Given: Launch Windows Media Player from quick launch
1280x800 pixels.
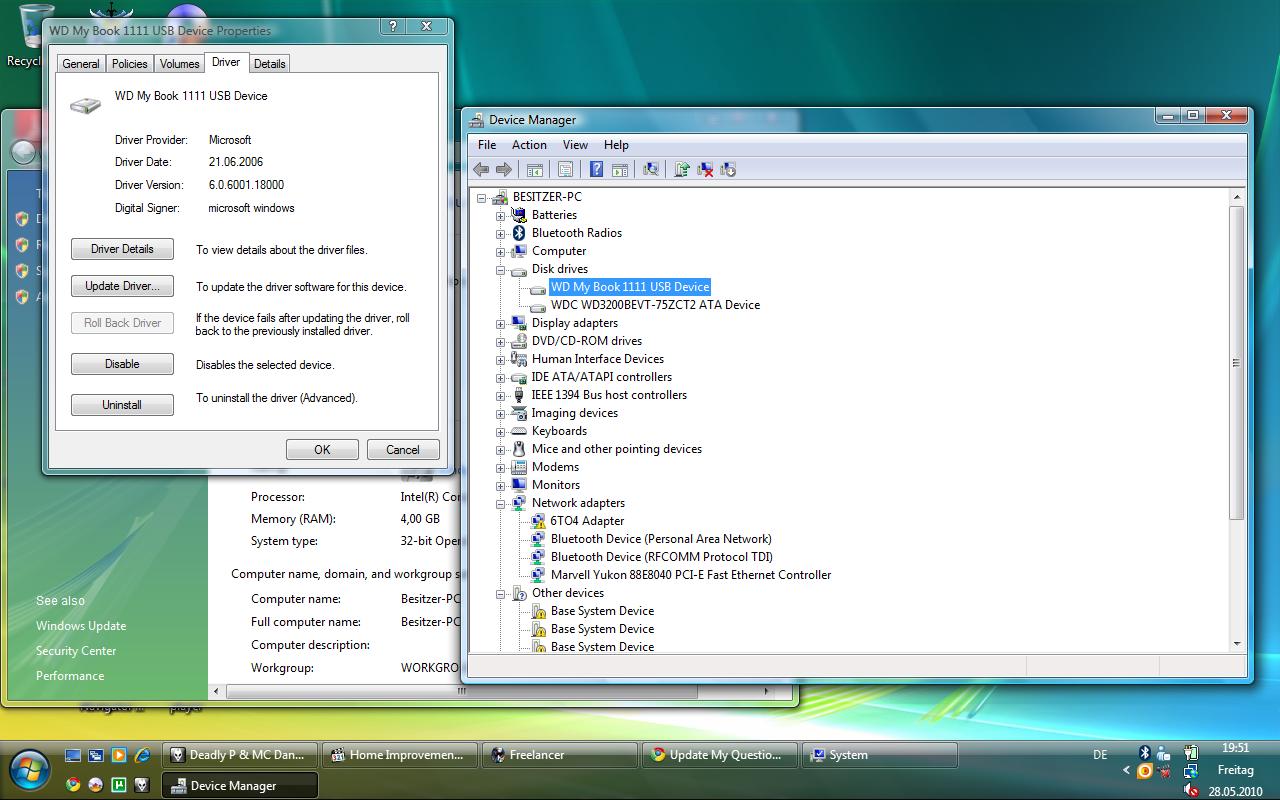Looking at the screenshot, I should point(119,755).
